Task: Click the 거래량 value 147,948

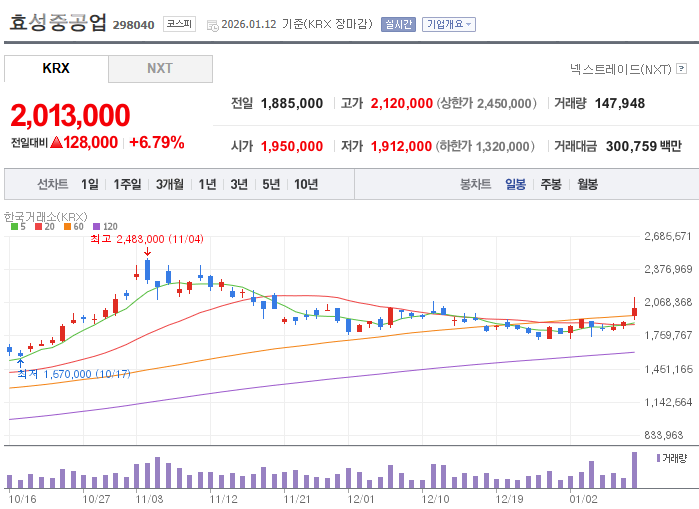Action: [x=620, y=103]
